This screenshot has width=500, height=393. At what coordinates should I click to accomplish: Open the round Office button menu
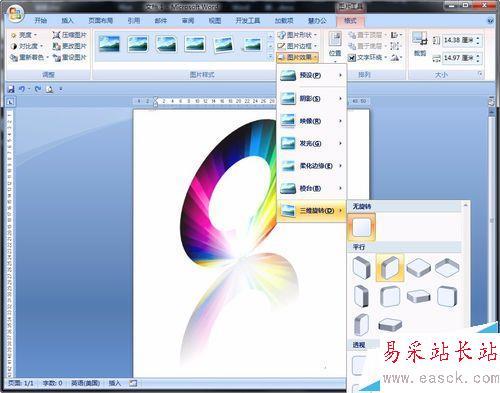(15, 14)
